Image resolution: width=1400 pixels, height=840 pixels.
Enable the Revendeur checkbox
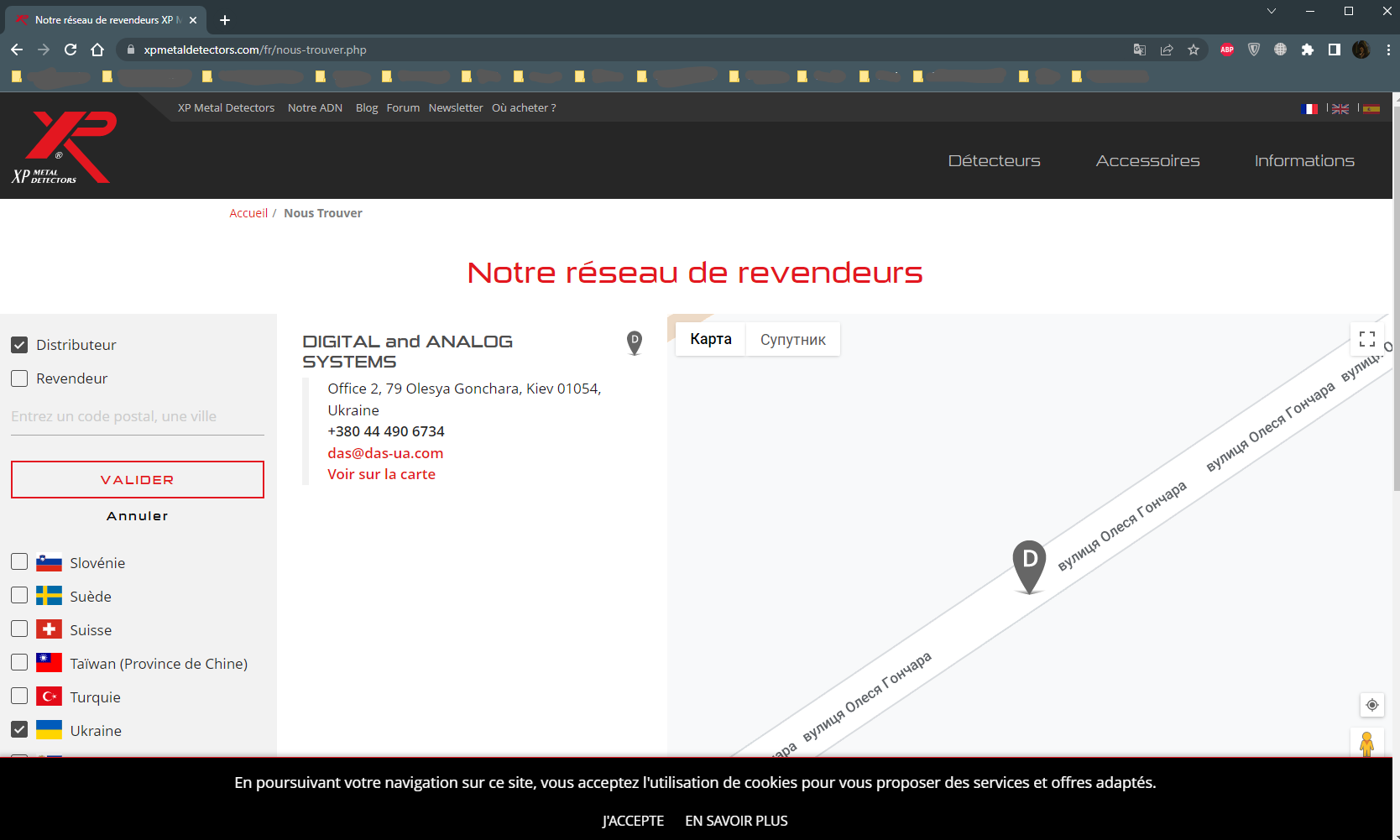19,378
